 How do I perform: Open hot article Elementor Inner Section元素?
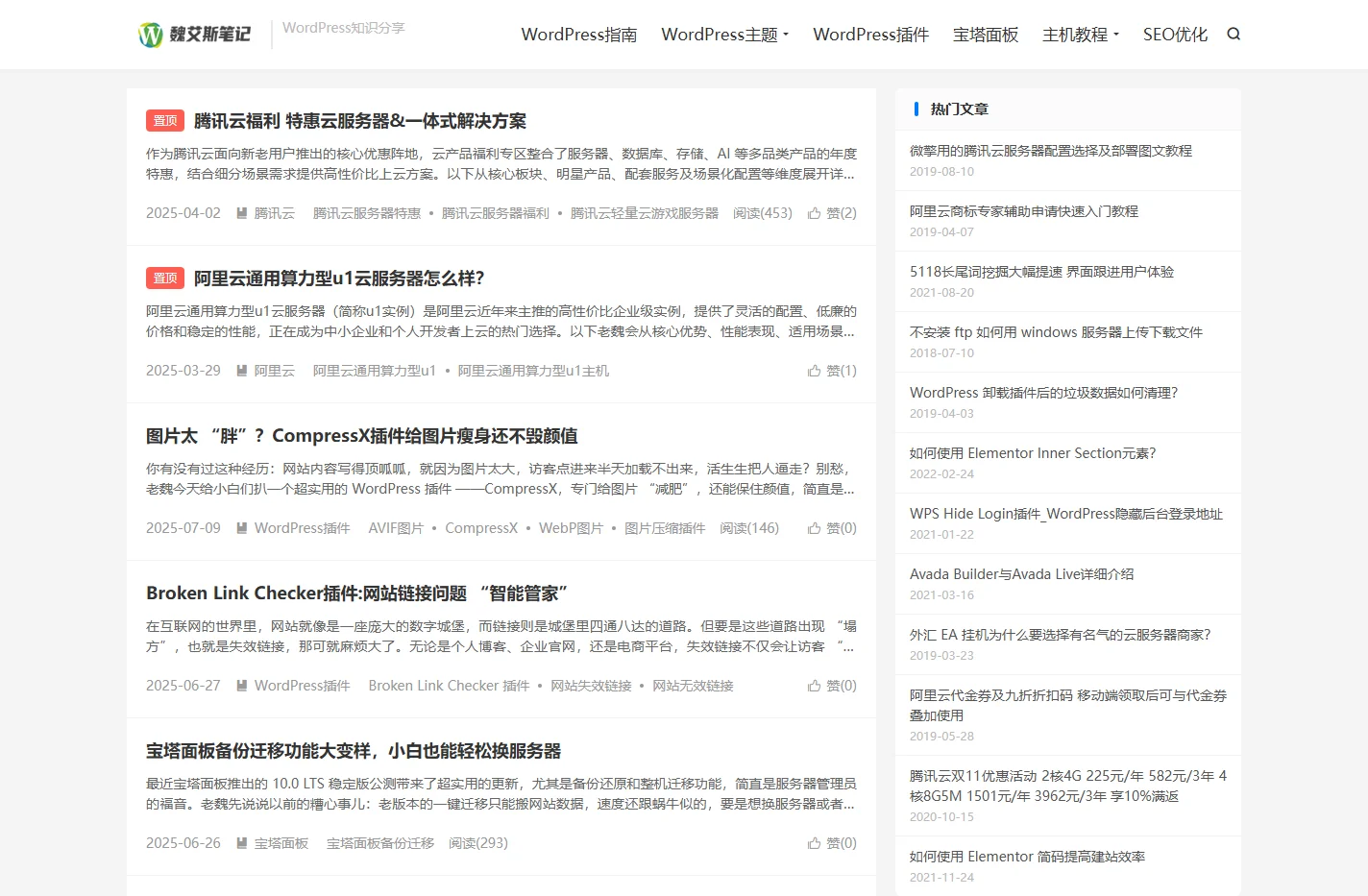coord(1033,453)
